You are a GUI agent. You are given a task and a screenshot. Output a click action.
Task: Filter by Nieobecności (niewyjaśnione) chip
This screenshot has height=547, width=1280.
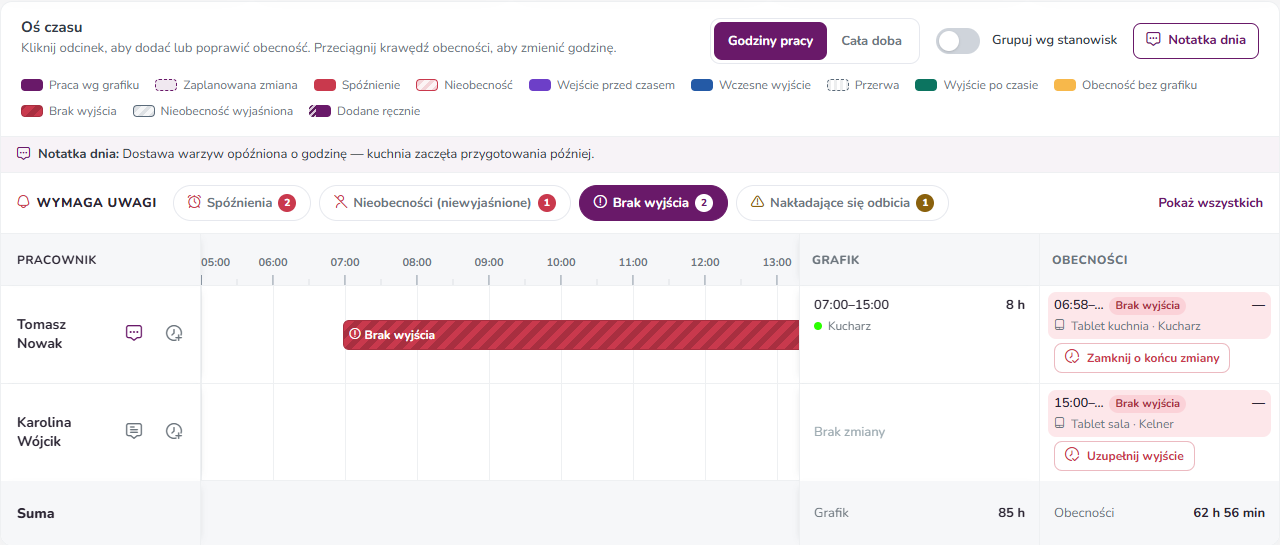click(x=444, y=203)
